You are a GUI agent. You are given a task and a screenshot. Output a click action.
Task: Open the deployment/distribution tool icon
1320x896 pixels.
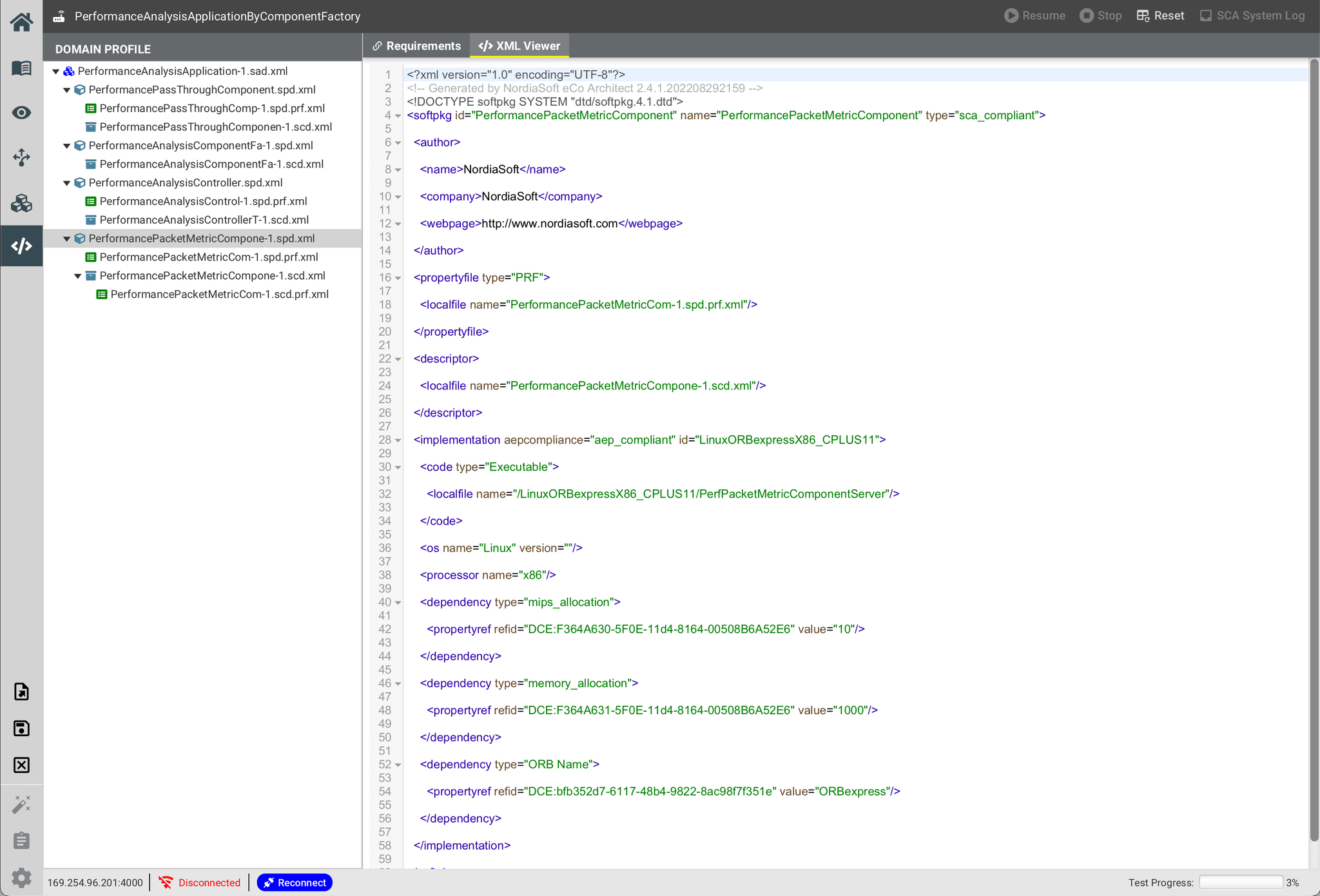click(21, 157)
